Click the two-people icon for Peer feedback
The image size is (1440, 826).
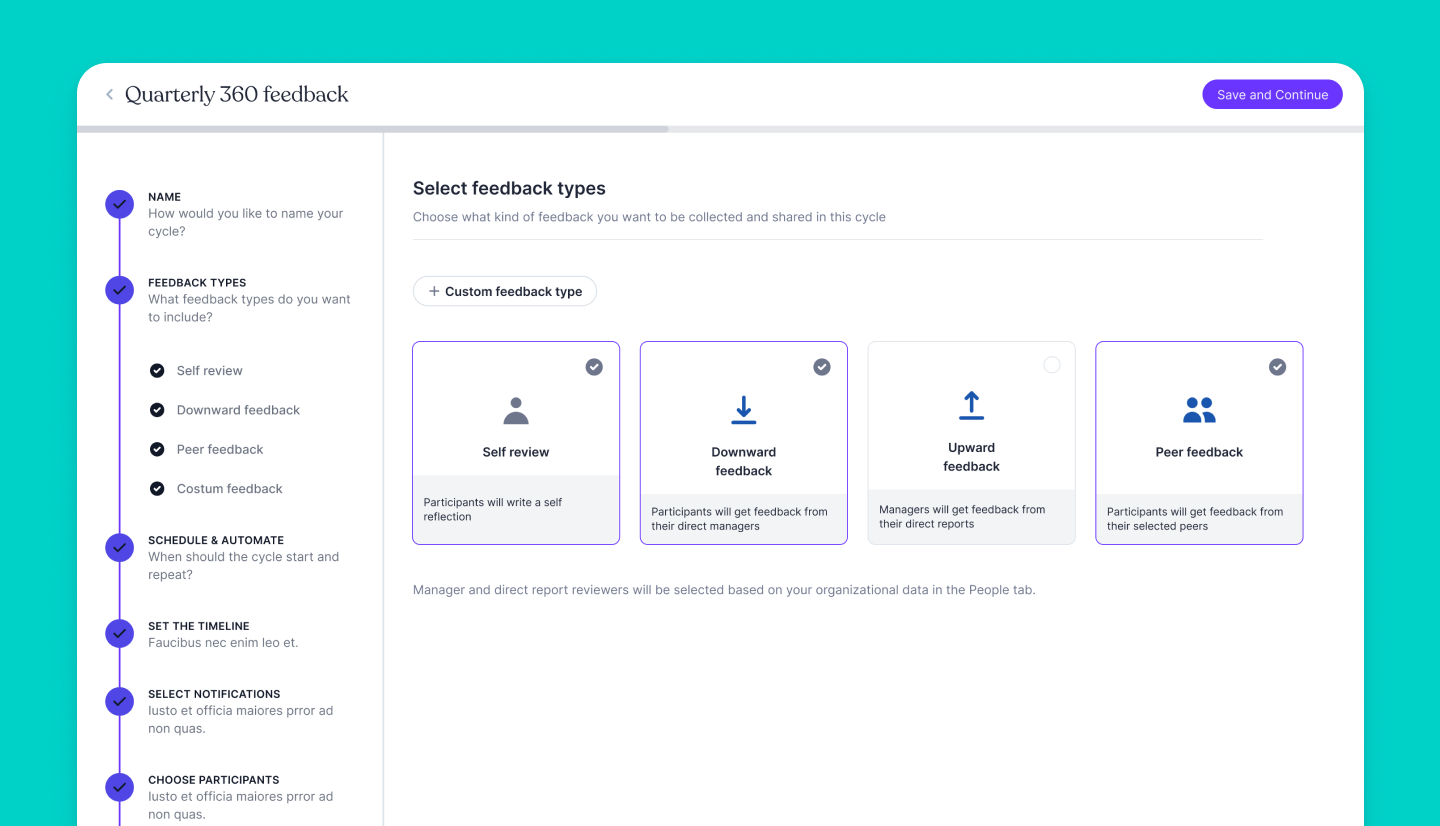point(1199,410)
